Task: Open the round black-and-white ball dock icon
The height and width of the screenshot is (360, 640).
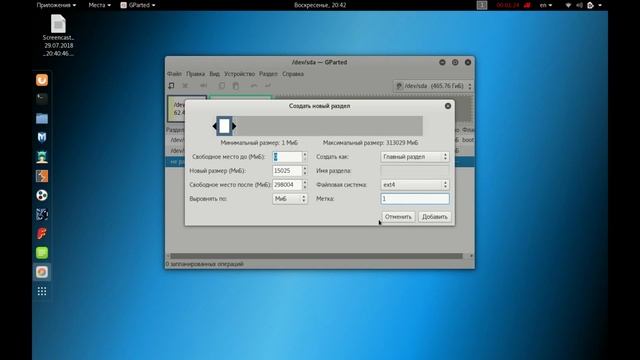Action: pos(42,195)
